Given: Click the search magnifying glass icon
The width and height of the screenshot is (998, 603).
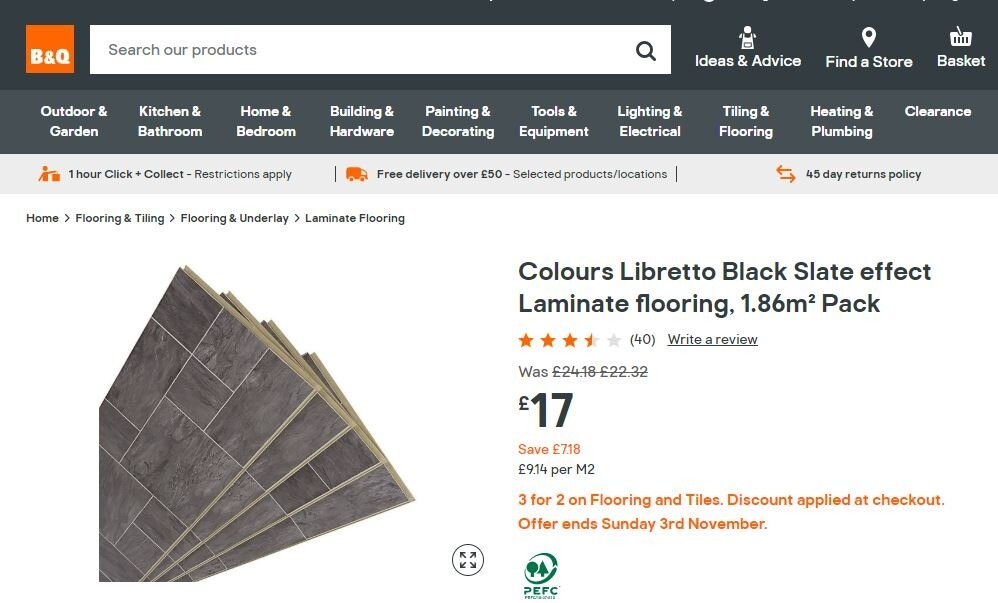Looking at the screenshot, I should click(646, 50).
